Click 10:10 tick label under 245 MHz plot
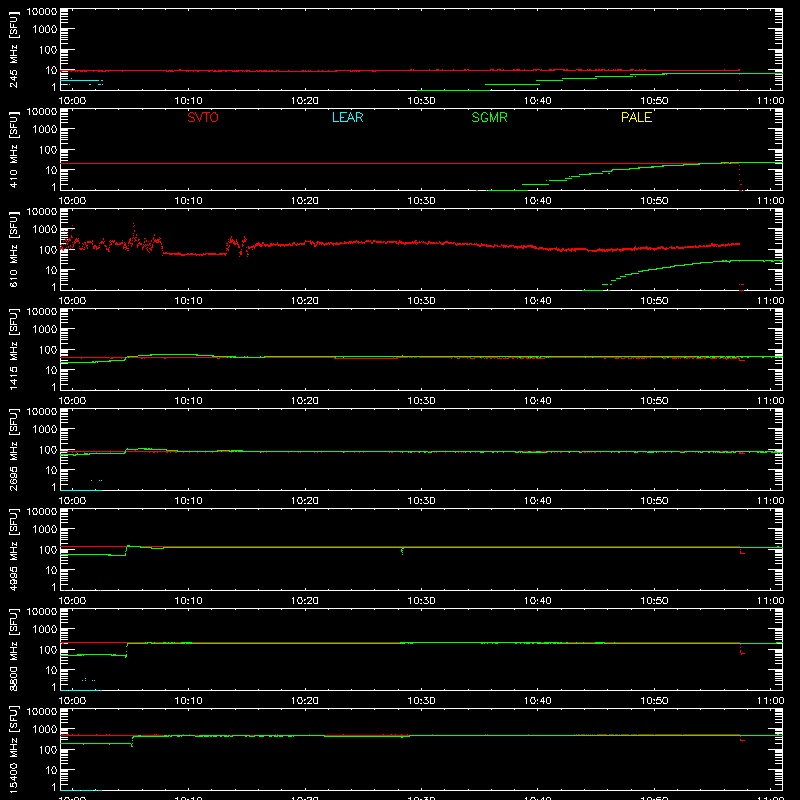The image size is (800, 800). (x=188, y=101)
